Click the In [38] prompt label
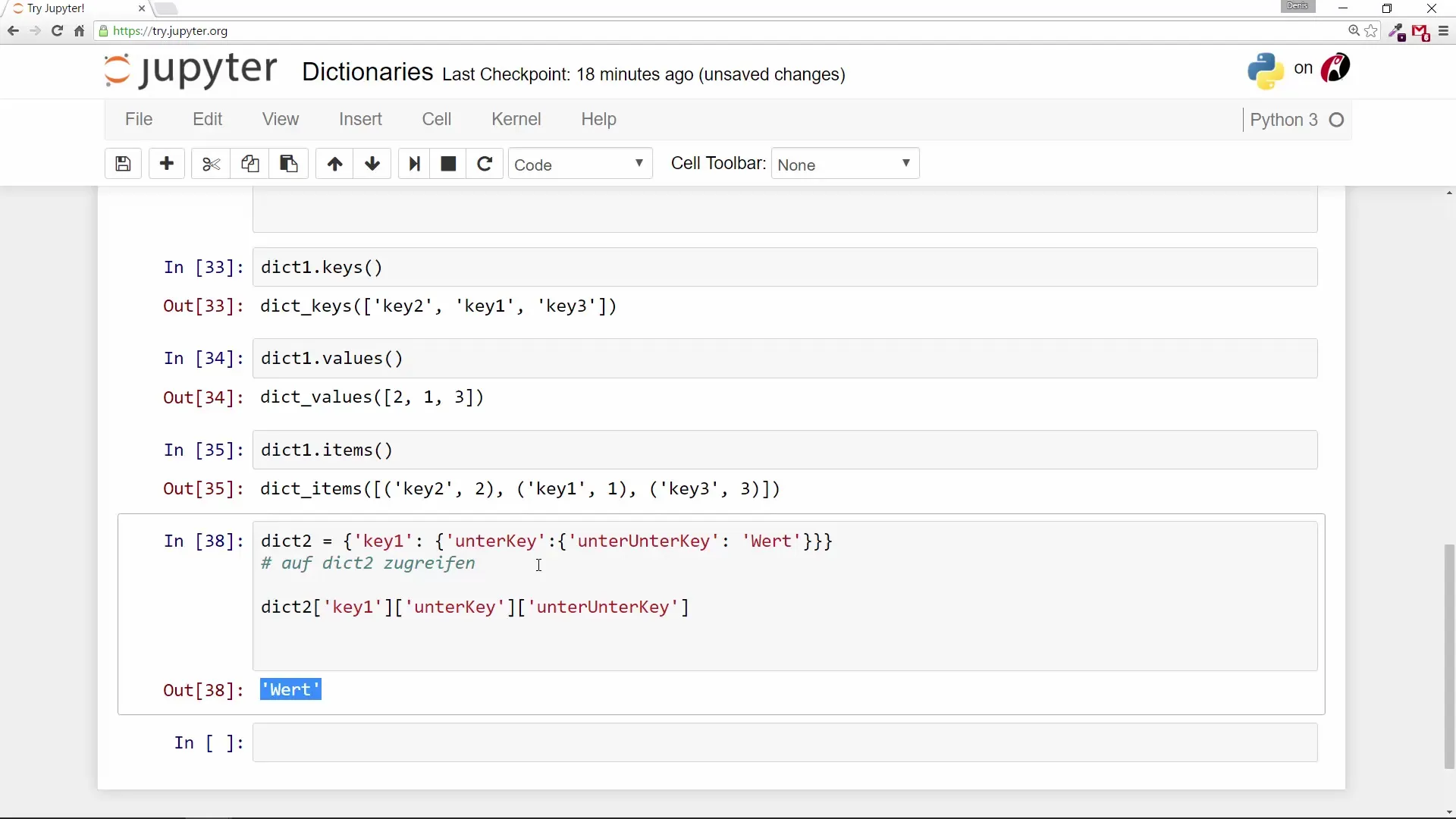The height and width of the screenshot is (819, 1456). point(204,541)
